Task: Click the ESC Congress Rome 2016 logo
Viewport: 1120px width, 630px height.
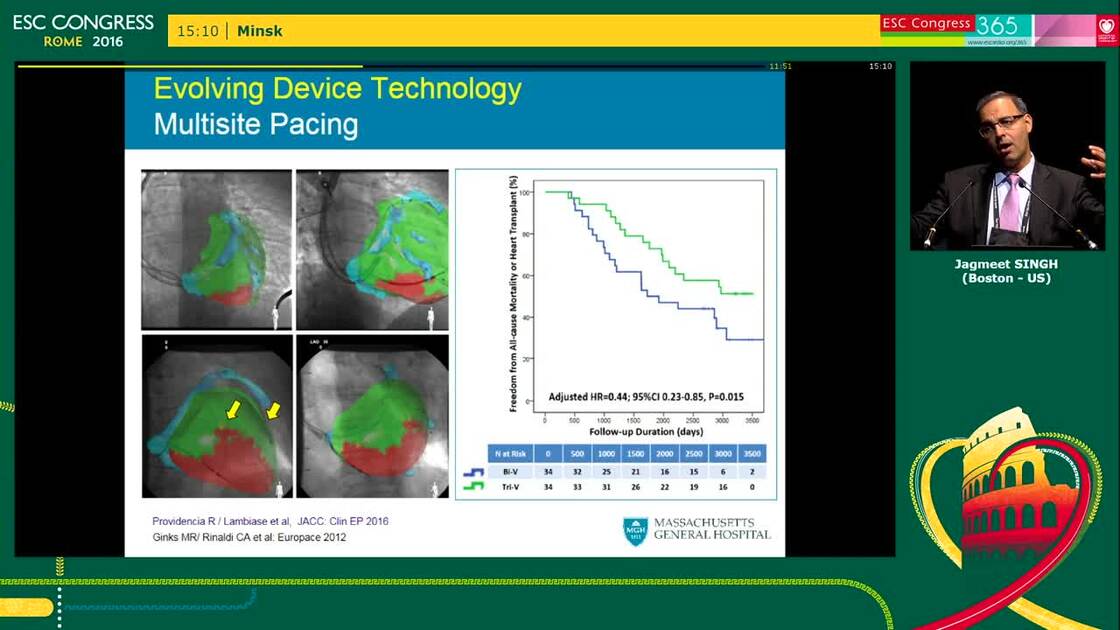Action: [x=83, y=30]
